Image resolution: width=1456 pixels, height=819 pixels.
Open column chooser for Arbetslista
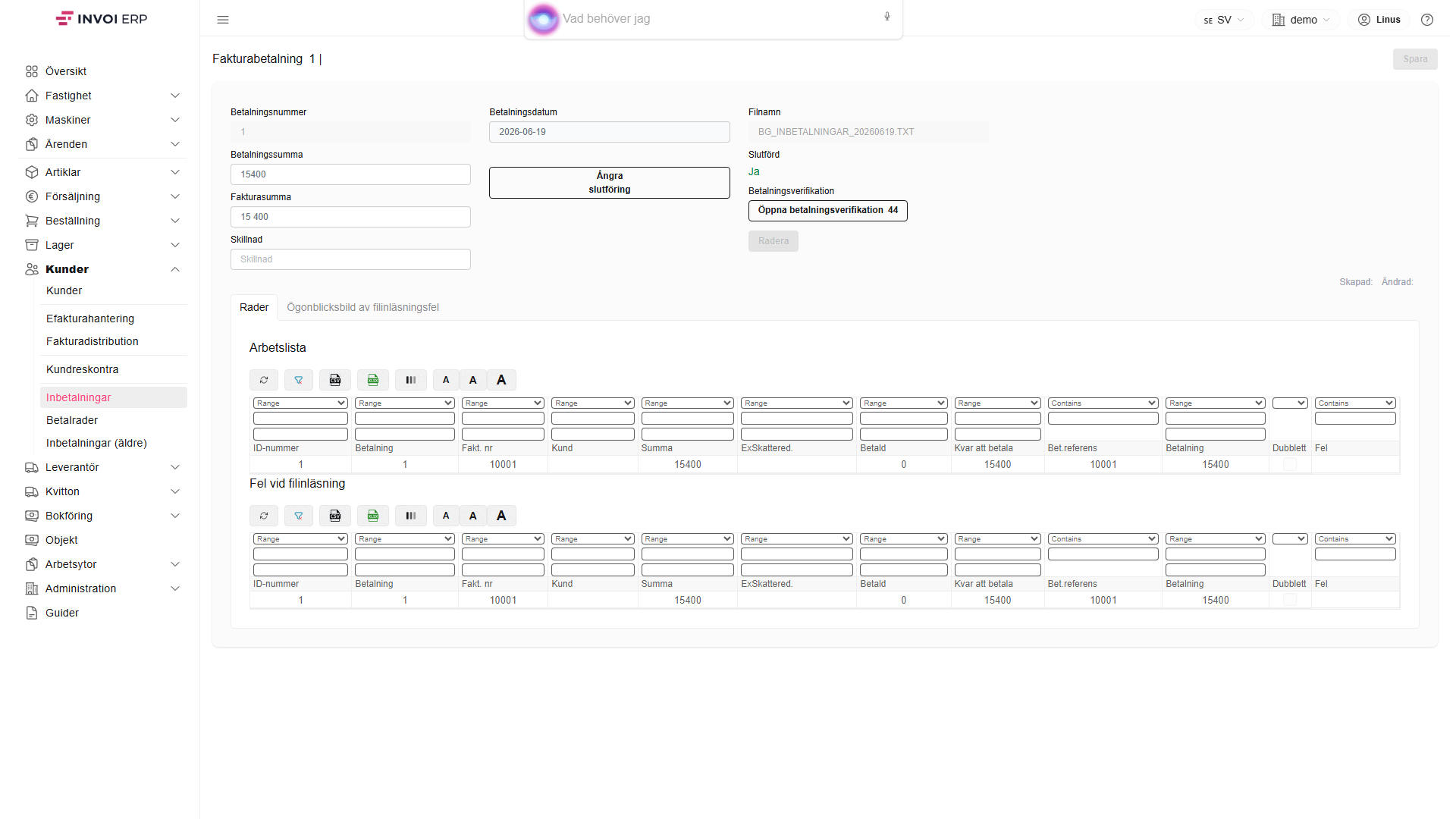(x=411, y=380)
